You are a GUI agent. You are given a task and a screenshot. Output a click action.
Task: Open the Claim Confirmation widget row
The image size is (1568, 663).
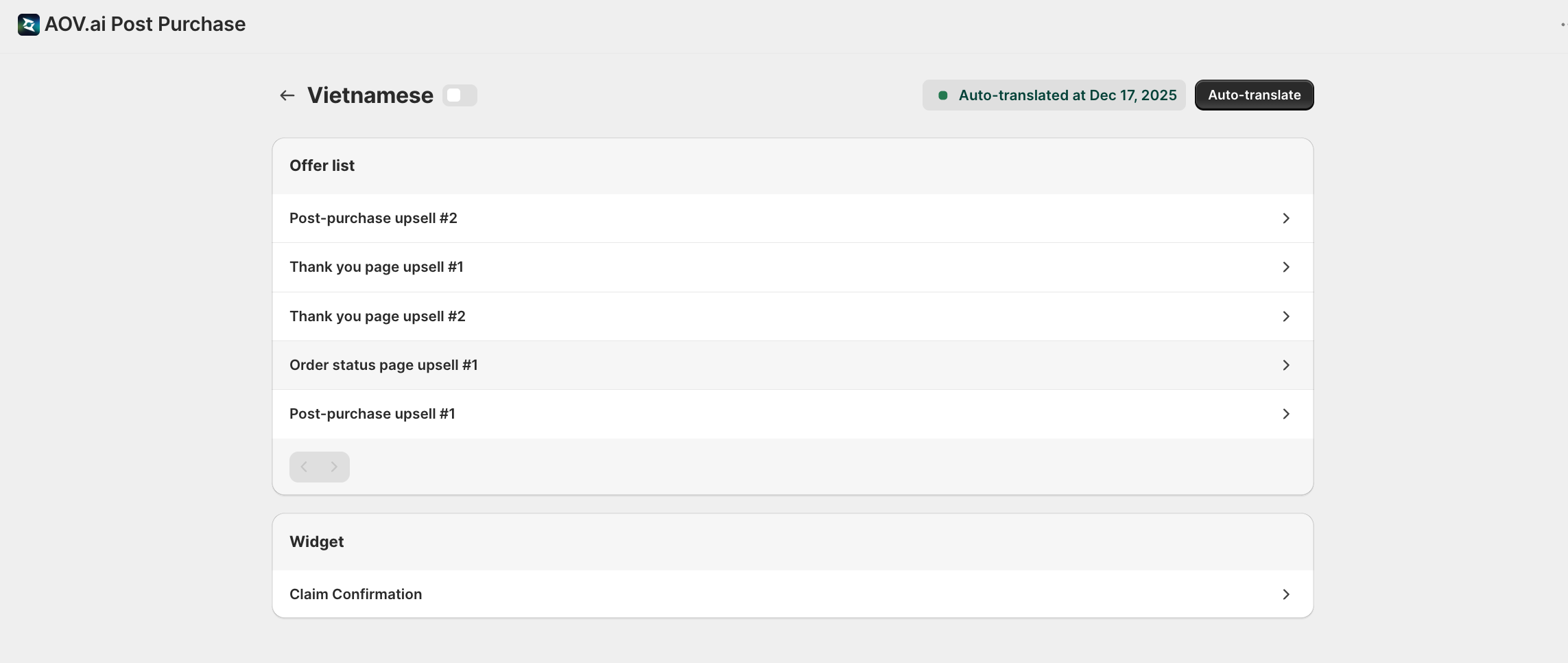[793, 594]
